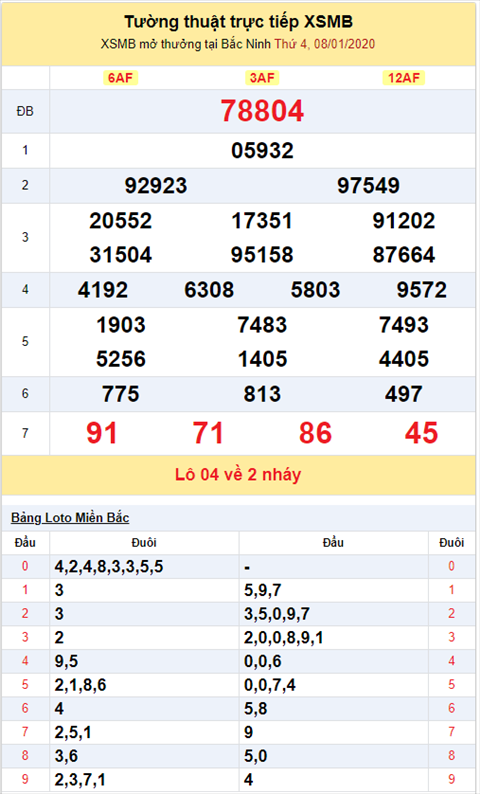The image size is (480, 794).
Task: Select seventh prize red number 71
Action: (208, 433)
